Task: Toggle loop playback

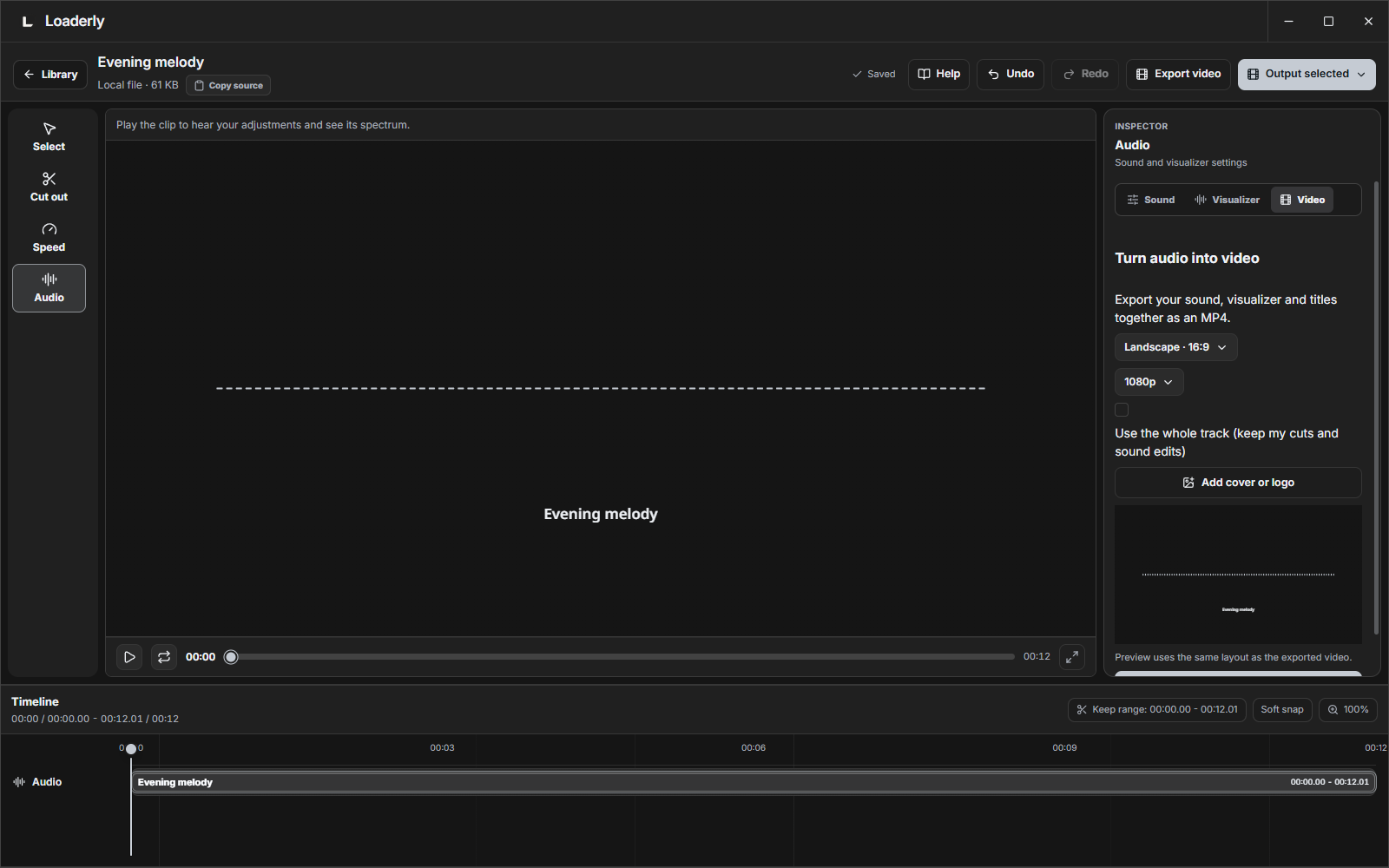Action: pyautogui.click(x=164, y=657)
